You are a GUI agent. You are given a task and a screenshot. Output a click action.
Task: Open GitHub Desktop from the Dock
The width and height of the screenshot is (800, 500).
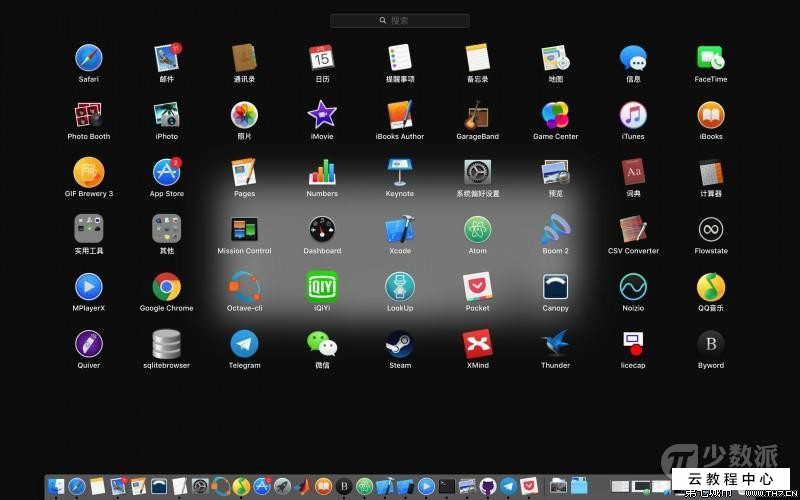click(x=488, y=486)
